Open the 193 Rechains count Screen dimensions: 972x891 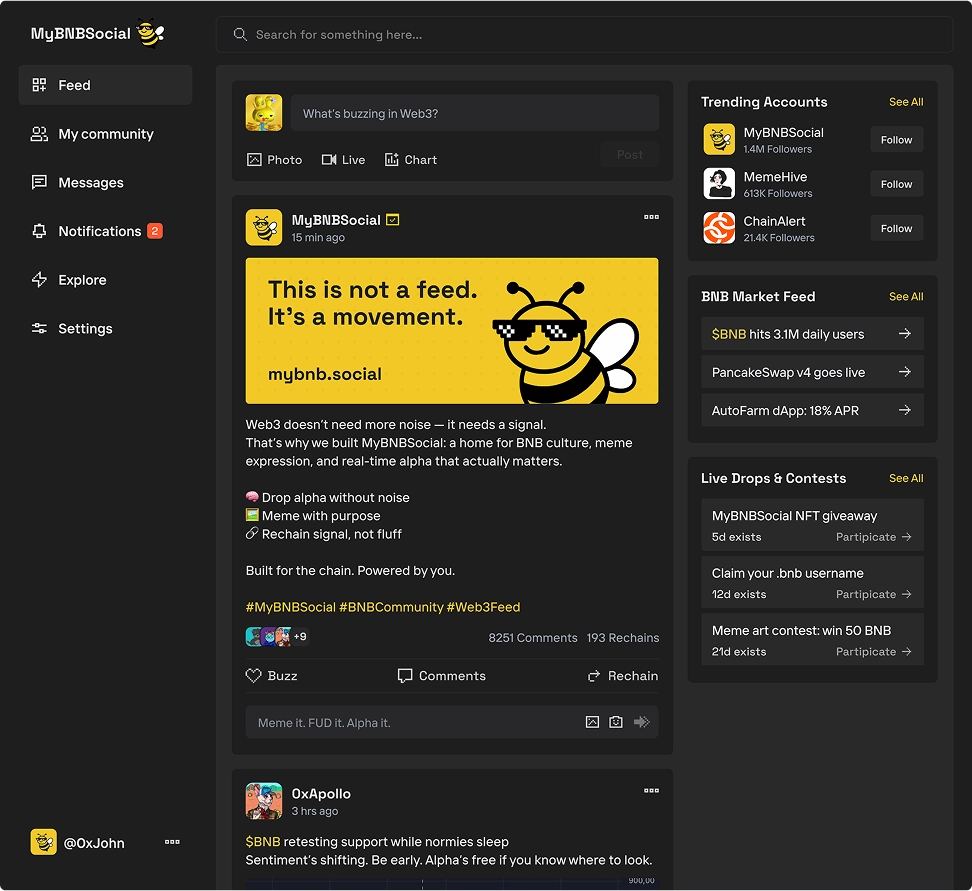pos(623,638)
